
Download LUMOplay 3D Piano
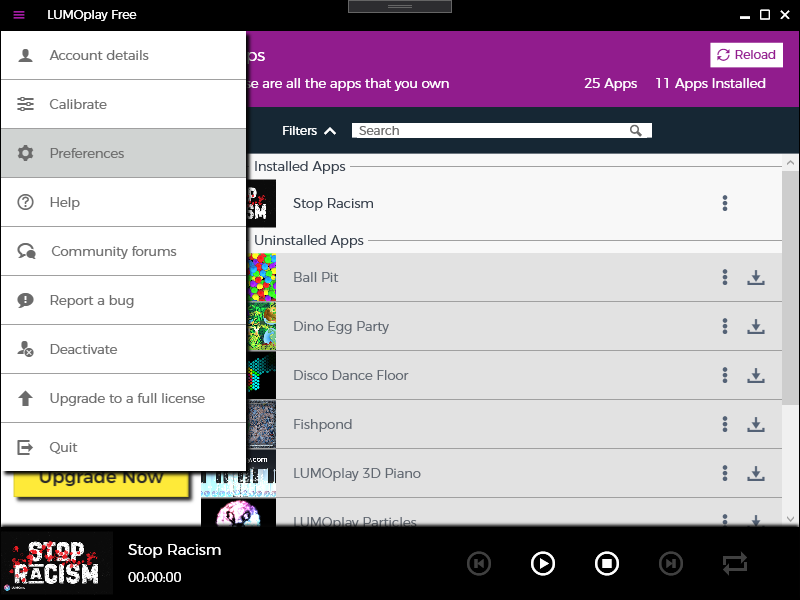pyautogui.click(x=756, y=473)
